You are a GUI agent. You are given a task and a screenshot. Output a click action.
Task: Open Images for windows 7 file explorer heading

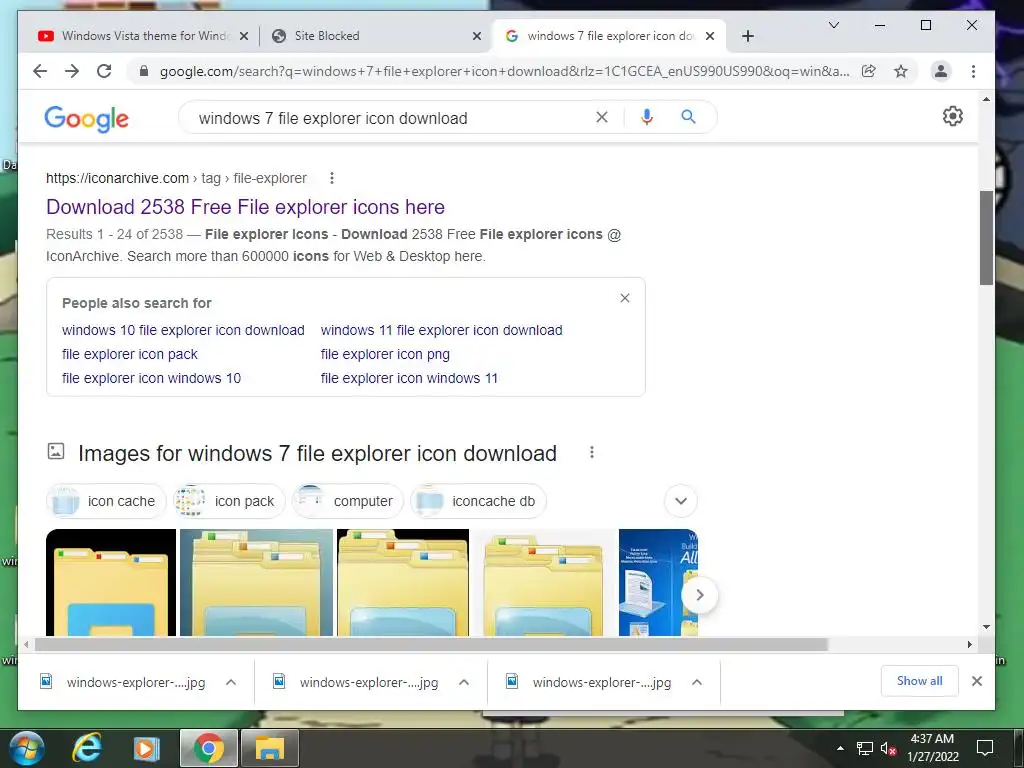[317, 453]
